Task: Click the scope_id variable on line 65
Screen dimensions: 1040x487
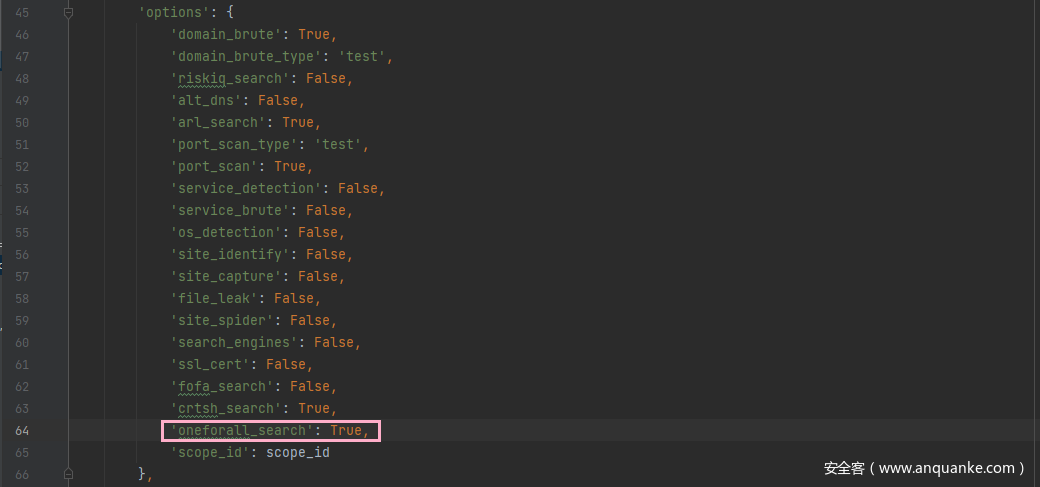Action: (x=298, y=452)
